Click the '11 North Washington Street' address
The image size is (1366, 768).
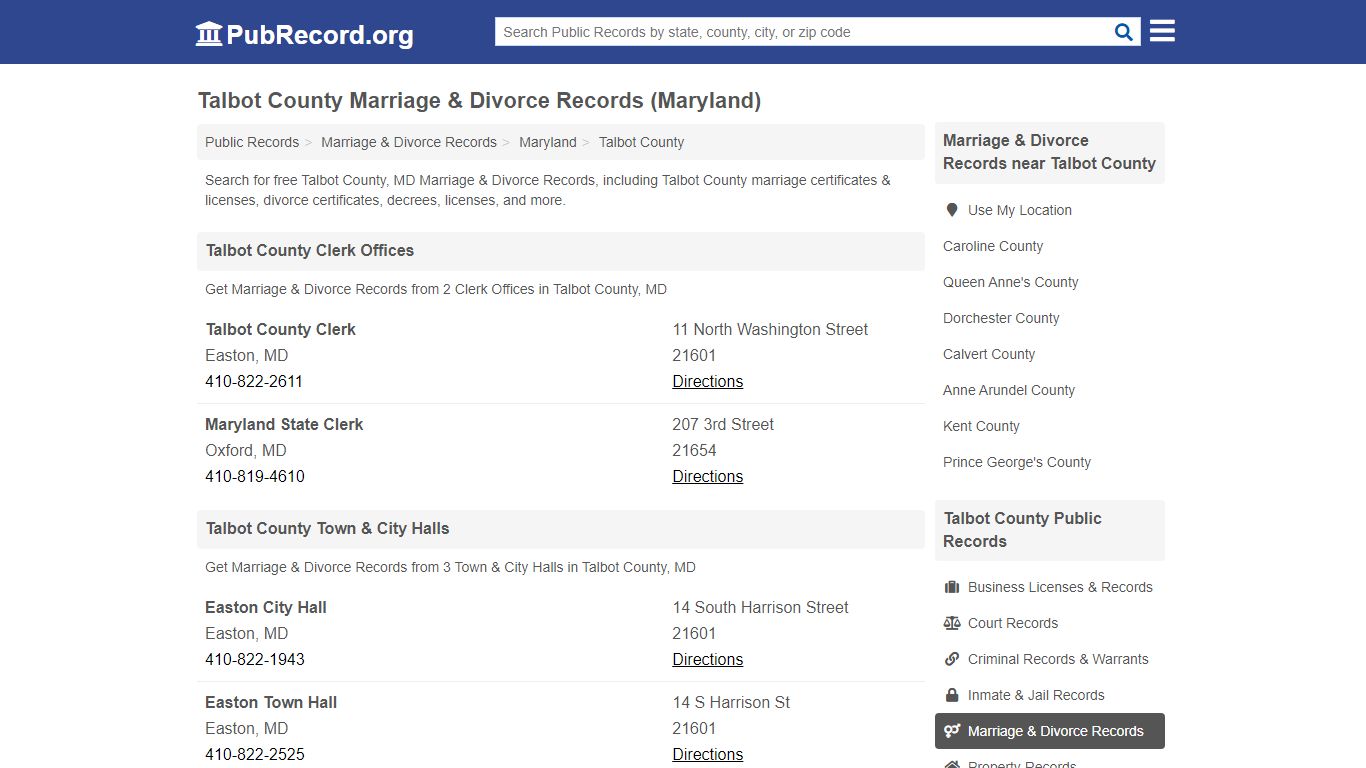click(770, 329)
